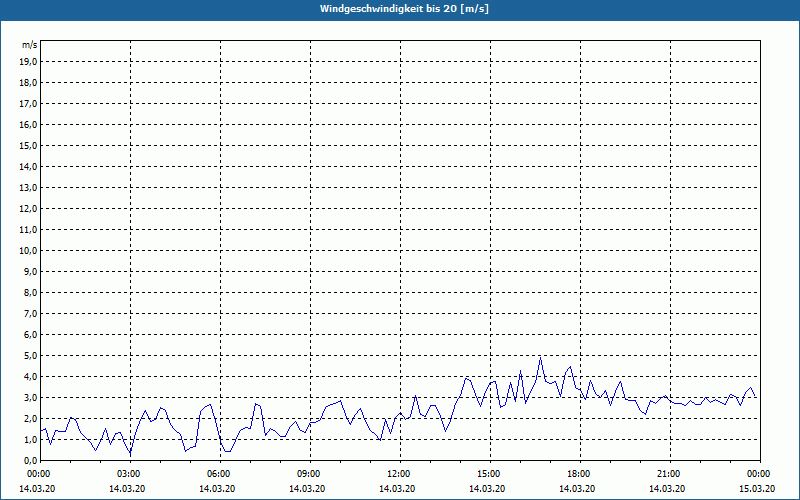Click the "7,0" y-axis label
Viewport: 800px width, 500px height.
point(30,313)
